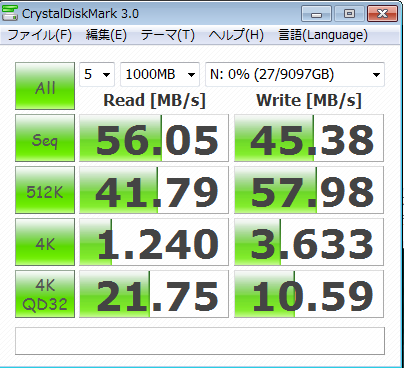Maximize the CrystalDiskMark window
The image size is (404, 368).
(349, 14)
